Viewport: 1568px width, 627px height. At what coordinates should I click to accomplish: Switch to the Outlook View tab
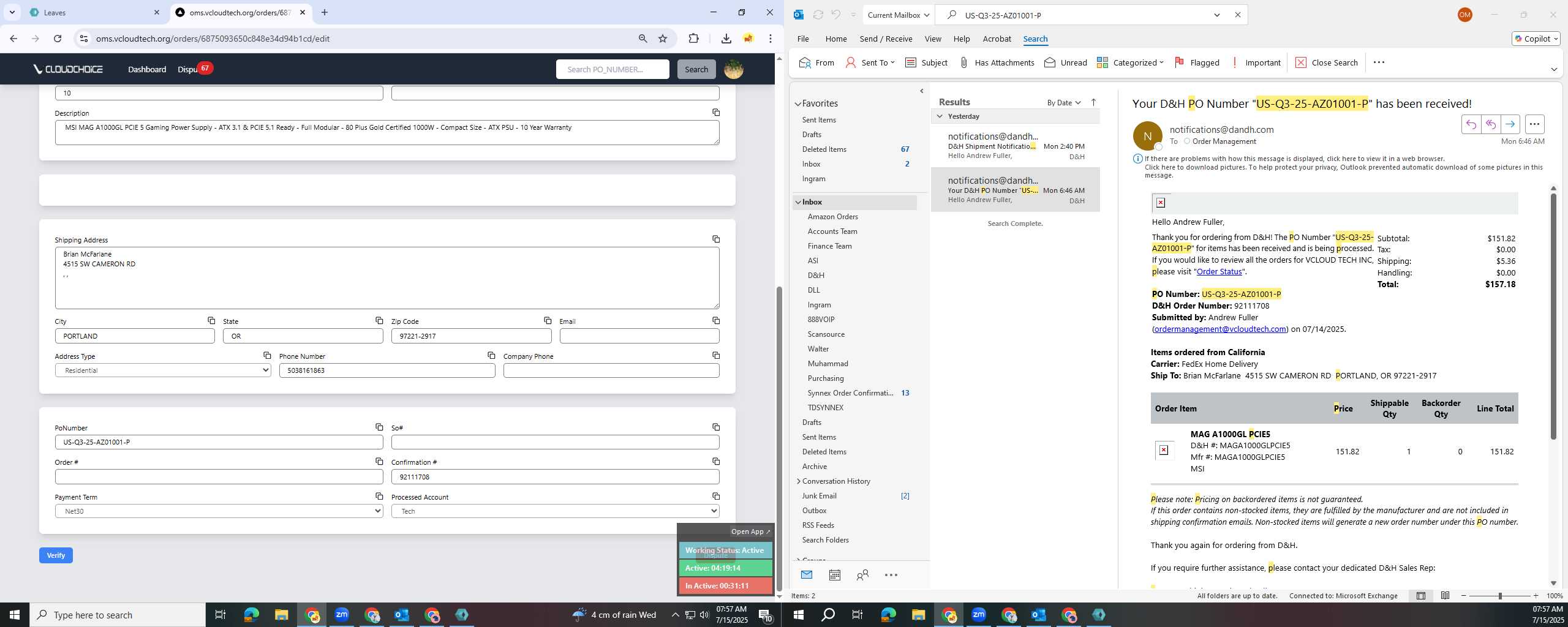[x=933, y=39]
